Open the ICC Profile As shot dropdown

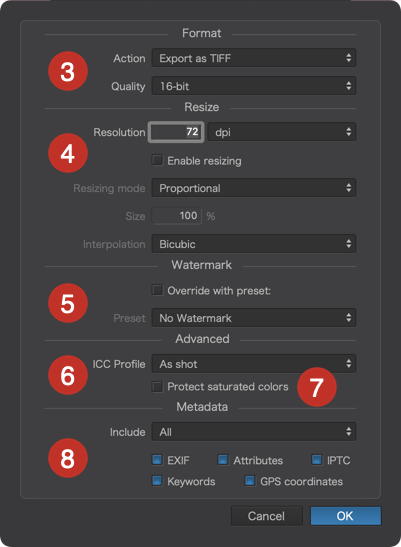tap(254, 364)
